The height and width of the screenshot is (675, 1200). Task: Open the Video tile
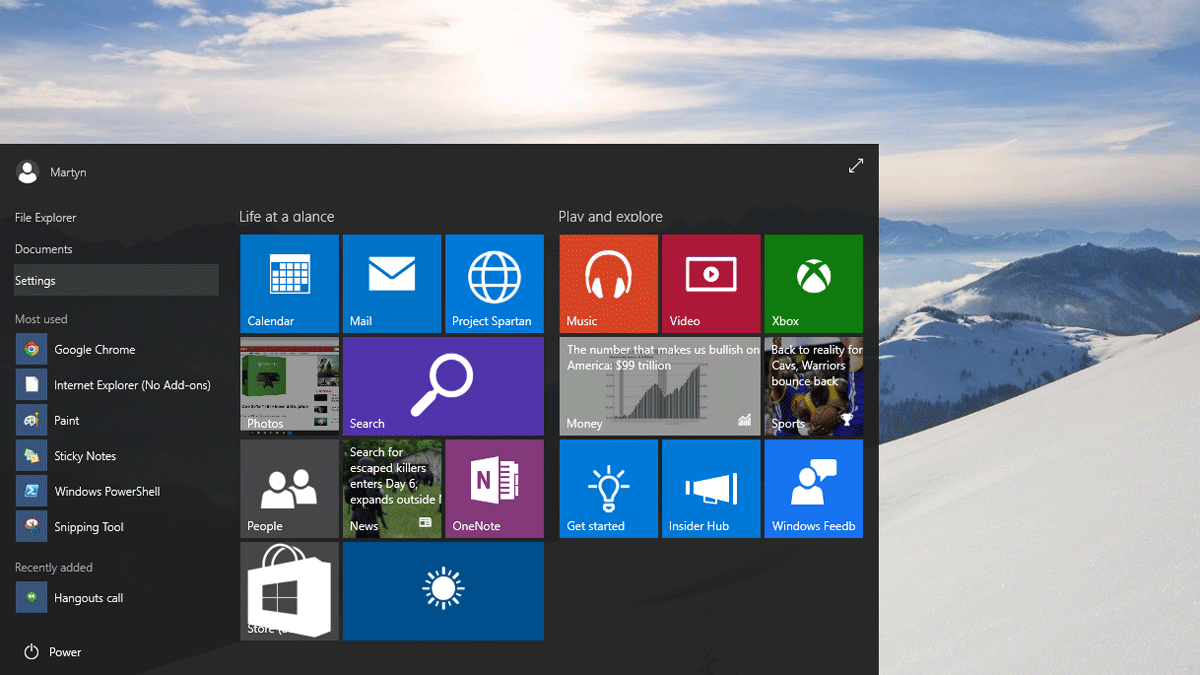tap(711, 284)
